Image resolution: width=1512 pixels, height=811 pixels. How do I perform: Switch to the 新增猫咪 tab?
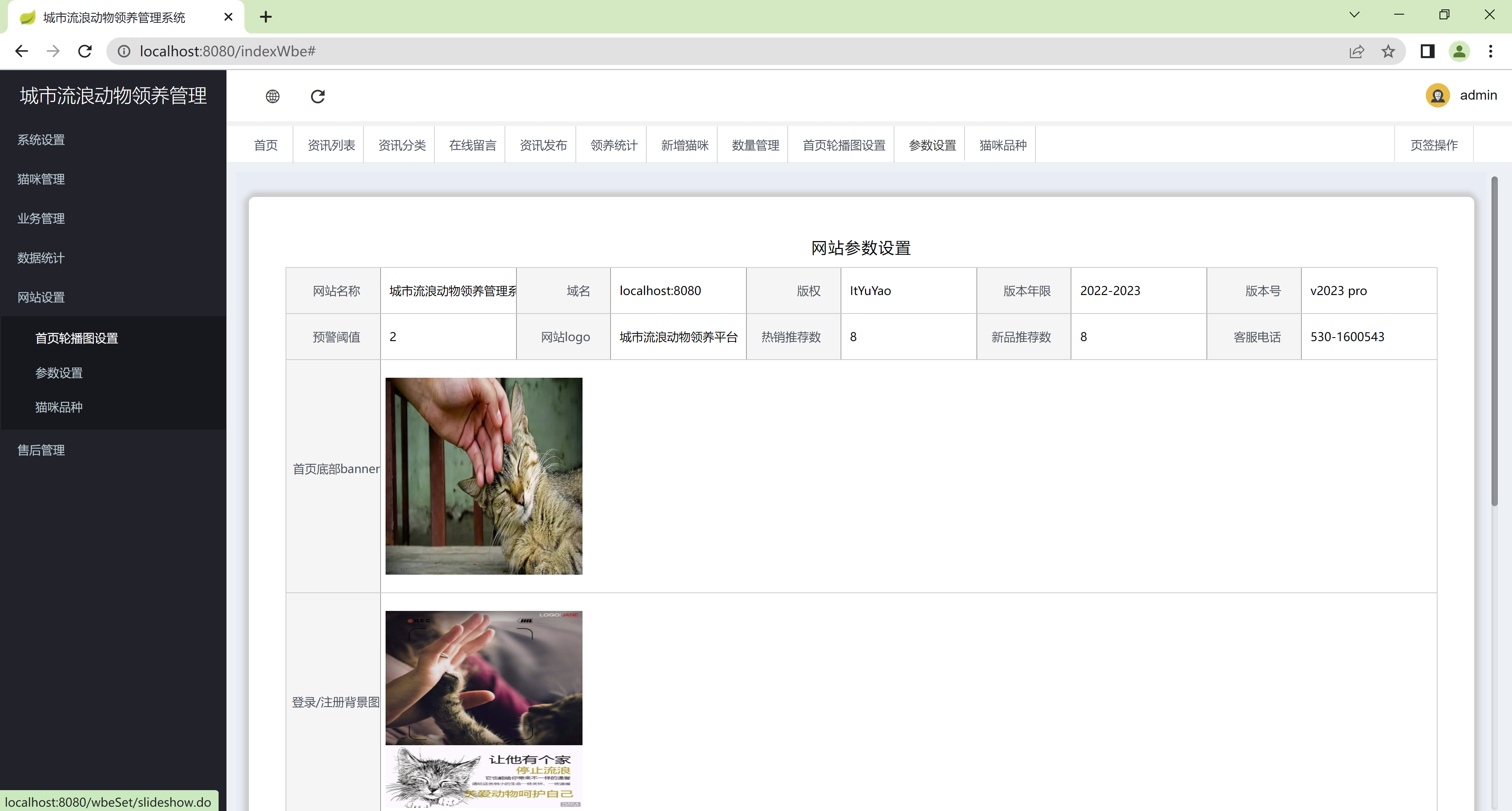click(x=685, y=145)
